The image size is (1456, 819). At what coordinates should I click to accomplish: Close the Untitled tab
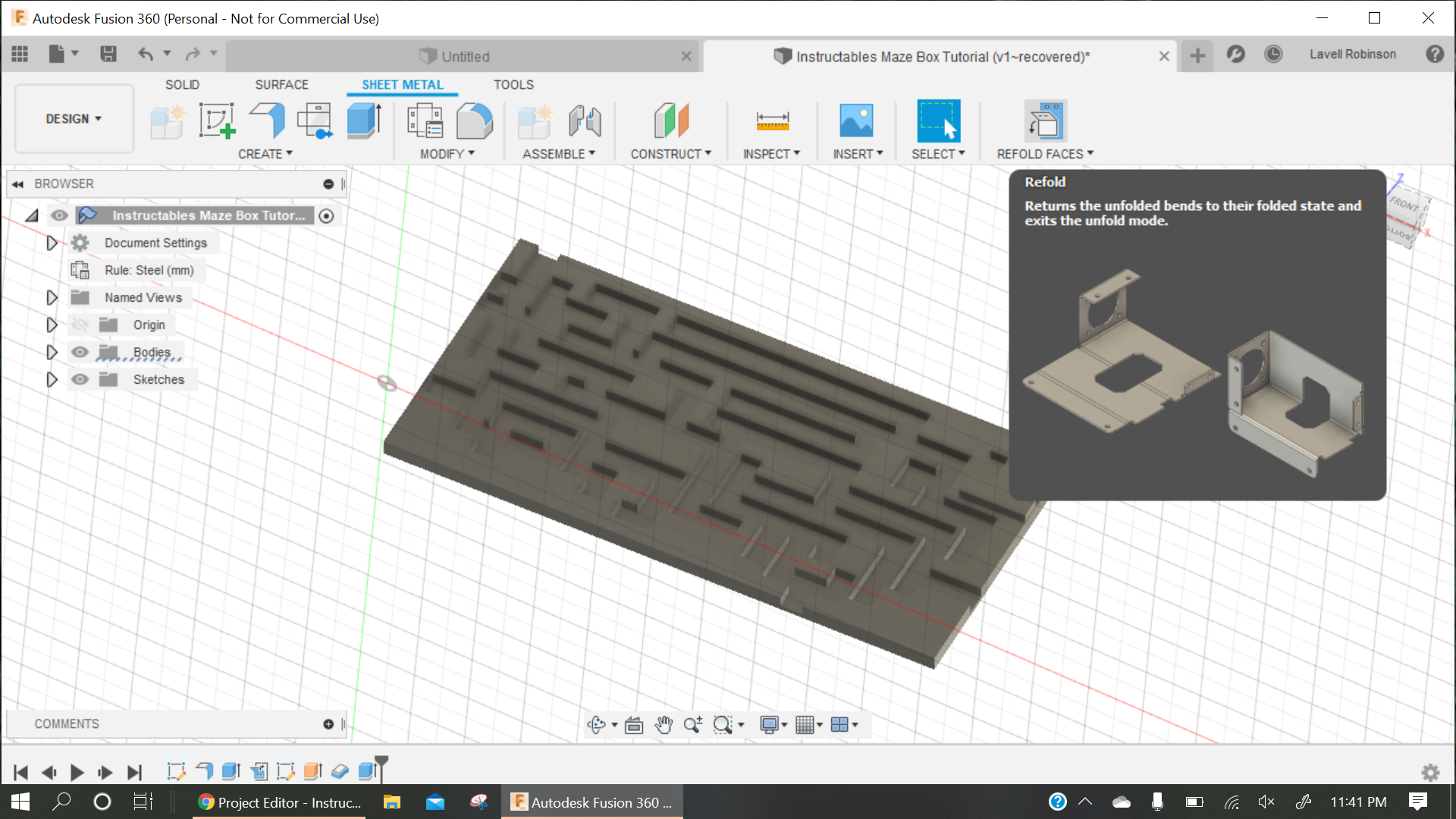(686, 56)
